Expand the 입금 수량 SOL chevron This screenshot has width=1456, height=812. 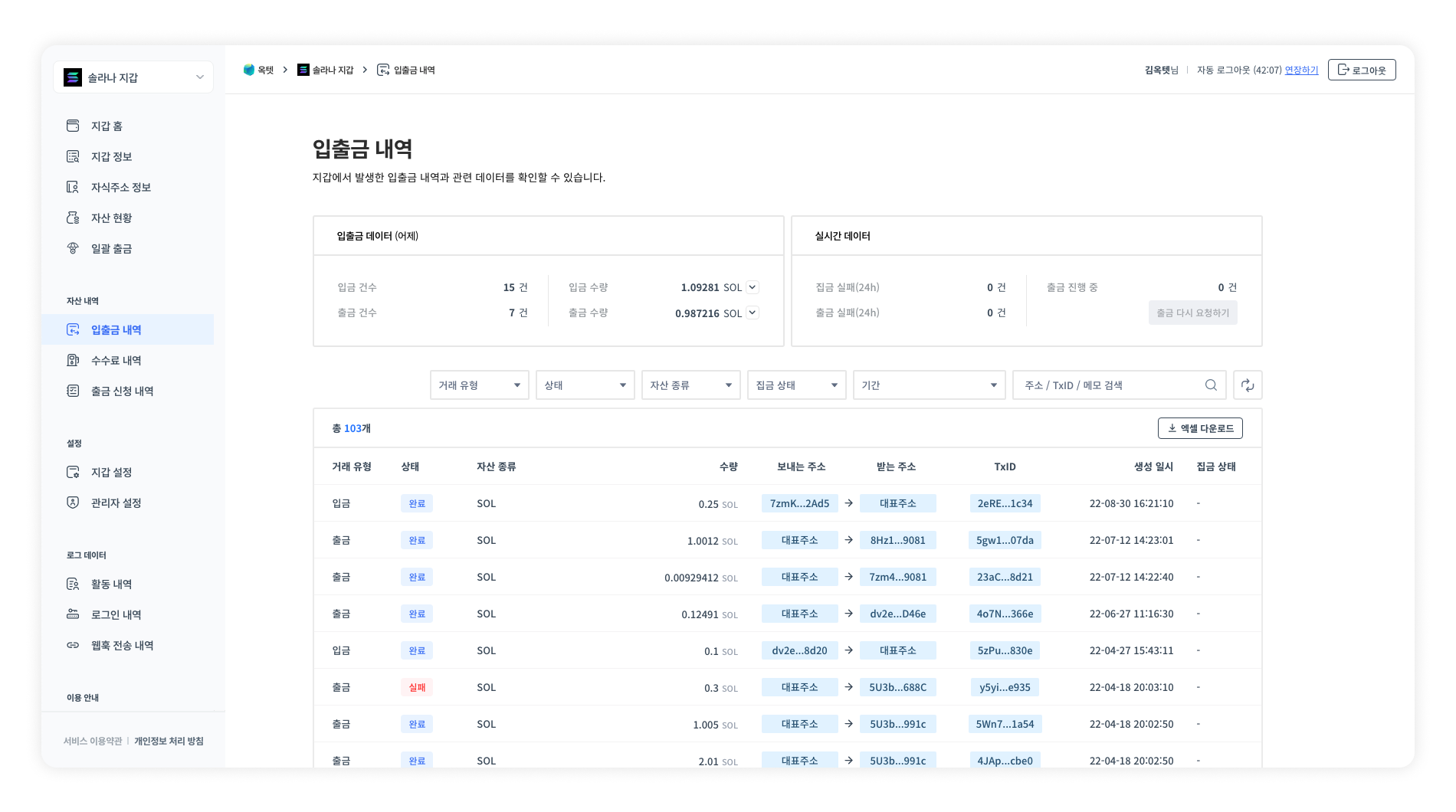click(x=753, y=287)
